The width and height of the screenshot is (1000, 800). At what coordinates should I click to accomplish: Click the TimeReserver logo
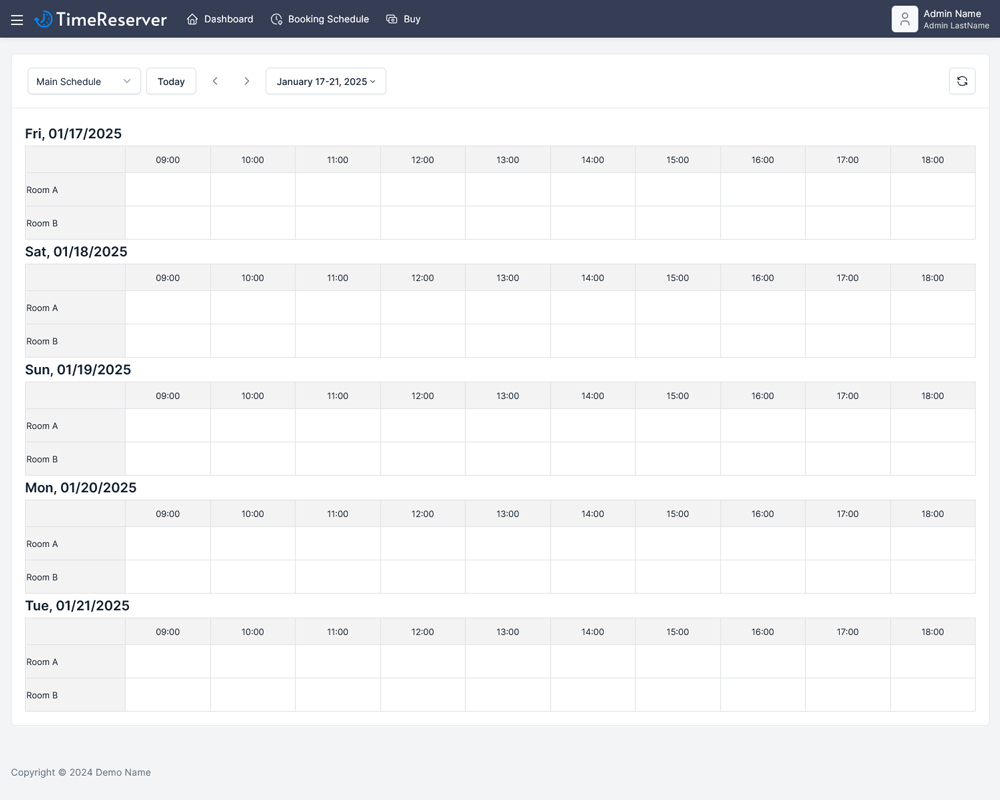coord(100,19)
